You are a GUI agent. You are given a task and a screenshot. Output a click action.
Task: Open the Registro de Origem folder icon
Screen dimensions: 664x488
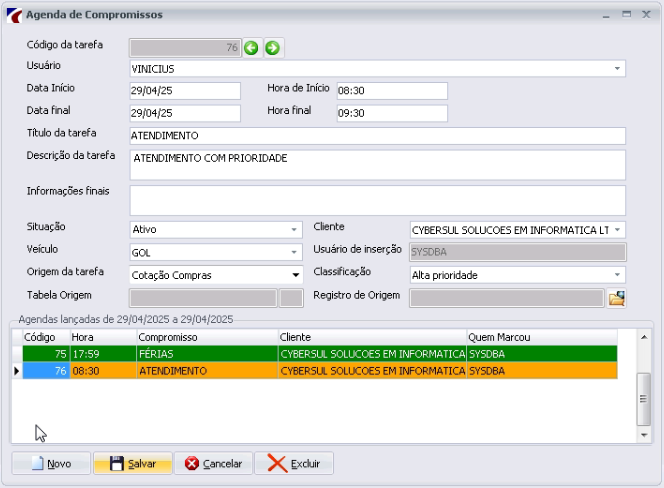pos(617,298)
